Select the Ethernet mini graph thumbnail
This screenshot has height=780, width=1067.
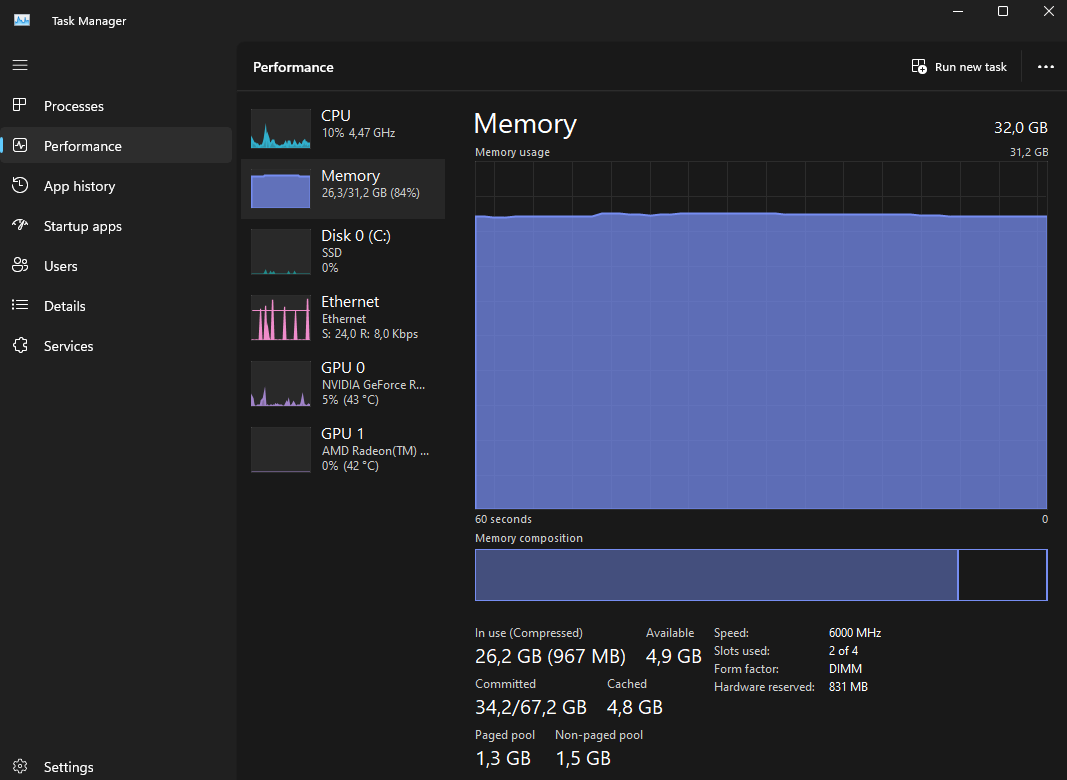(x=280, y=318)
